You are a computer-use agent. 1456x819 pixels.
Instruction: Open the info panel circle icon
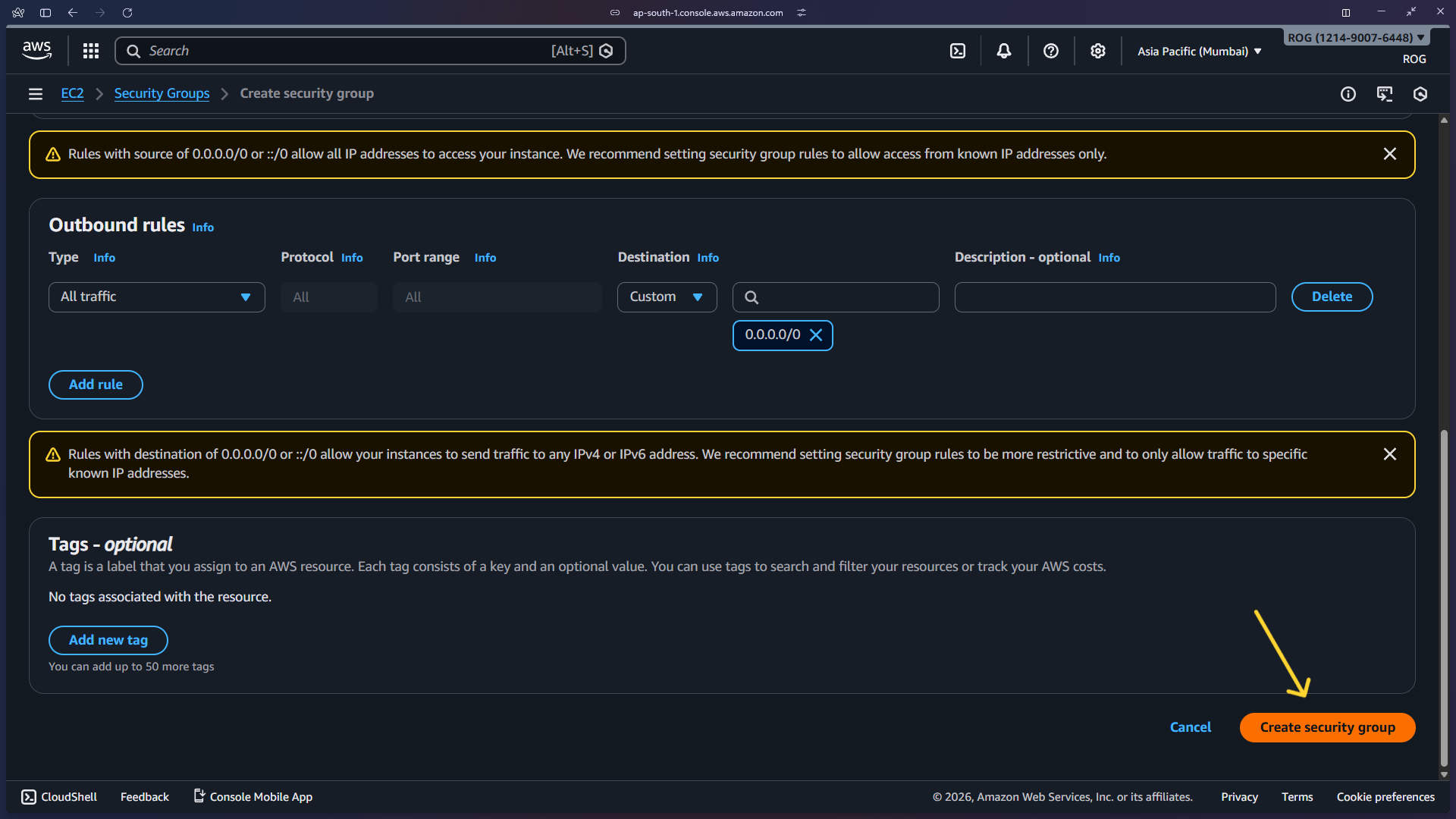point(1348,94)
